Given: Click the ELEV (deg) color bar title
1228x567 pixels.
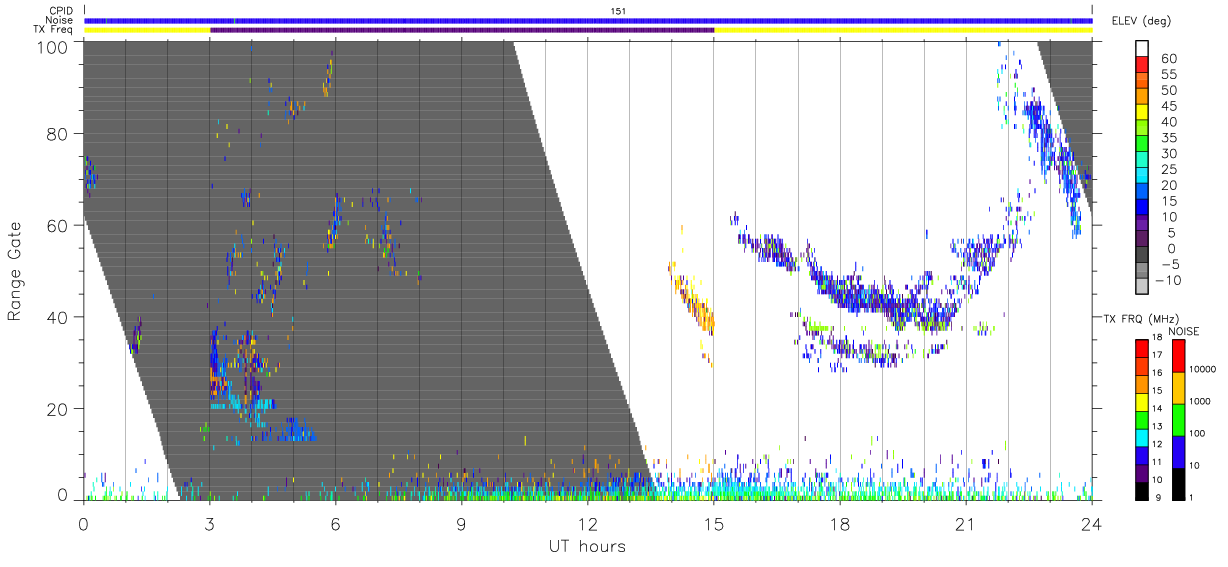Looking at the screenshot, I should 1141,21.
